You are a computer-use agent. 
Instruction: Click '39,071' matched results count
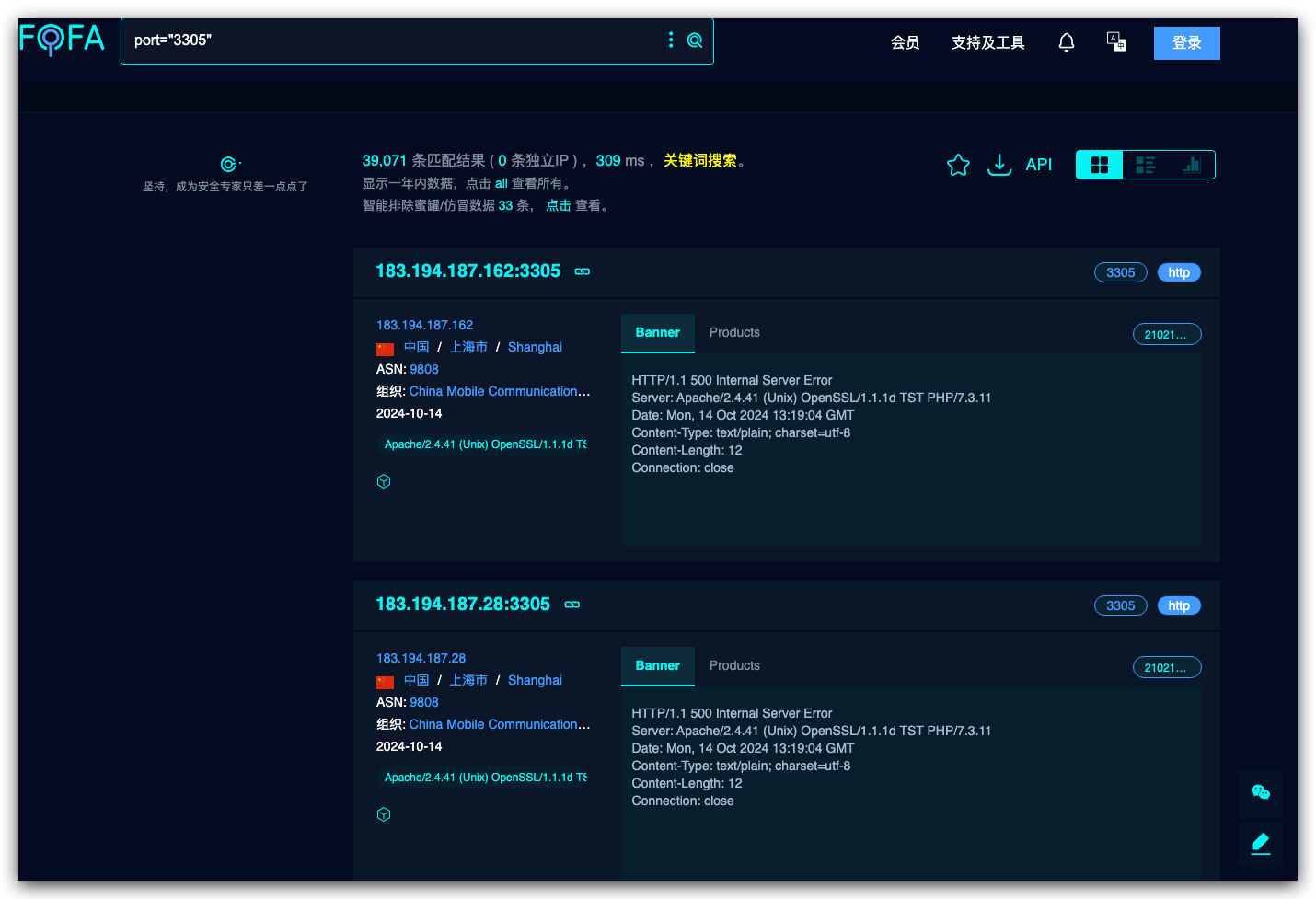coord(385,160)
